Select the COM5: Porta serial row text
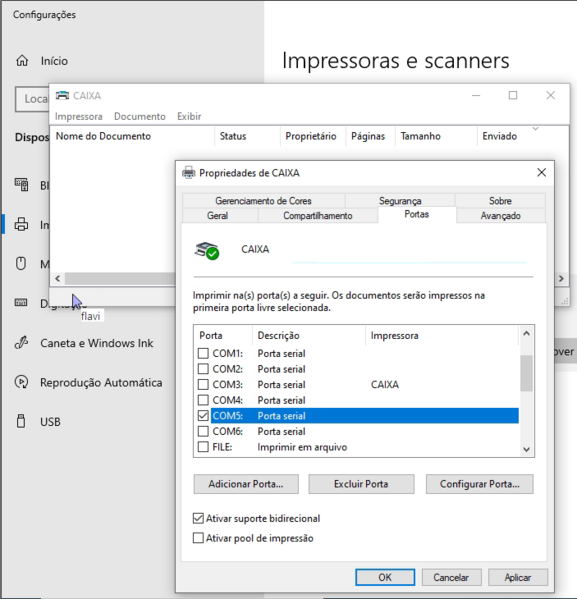This screenshot has width=577, height=599. 365,416
